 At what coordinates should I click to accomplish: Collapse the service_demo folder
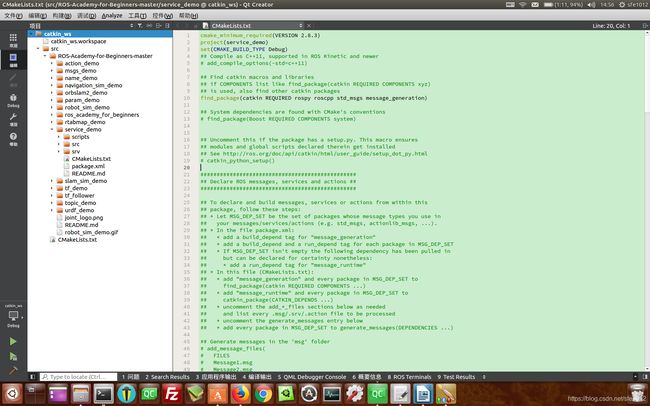[x=52, y=129]
